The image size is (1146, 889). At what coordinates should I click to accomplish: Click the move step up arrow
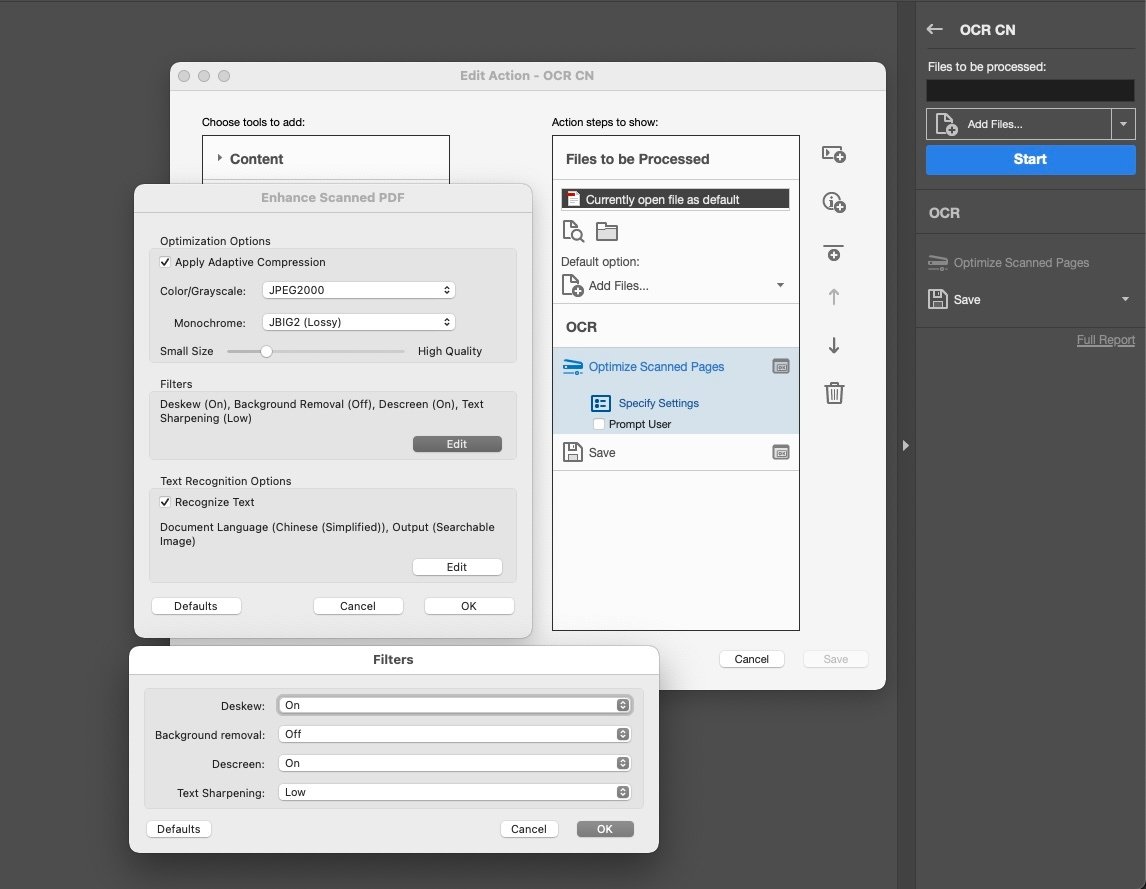point(834,297)
